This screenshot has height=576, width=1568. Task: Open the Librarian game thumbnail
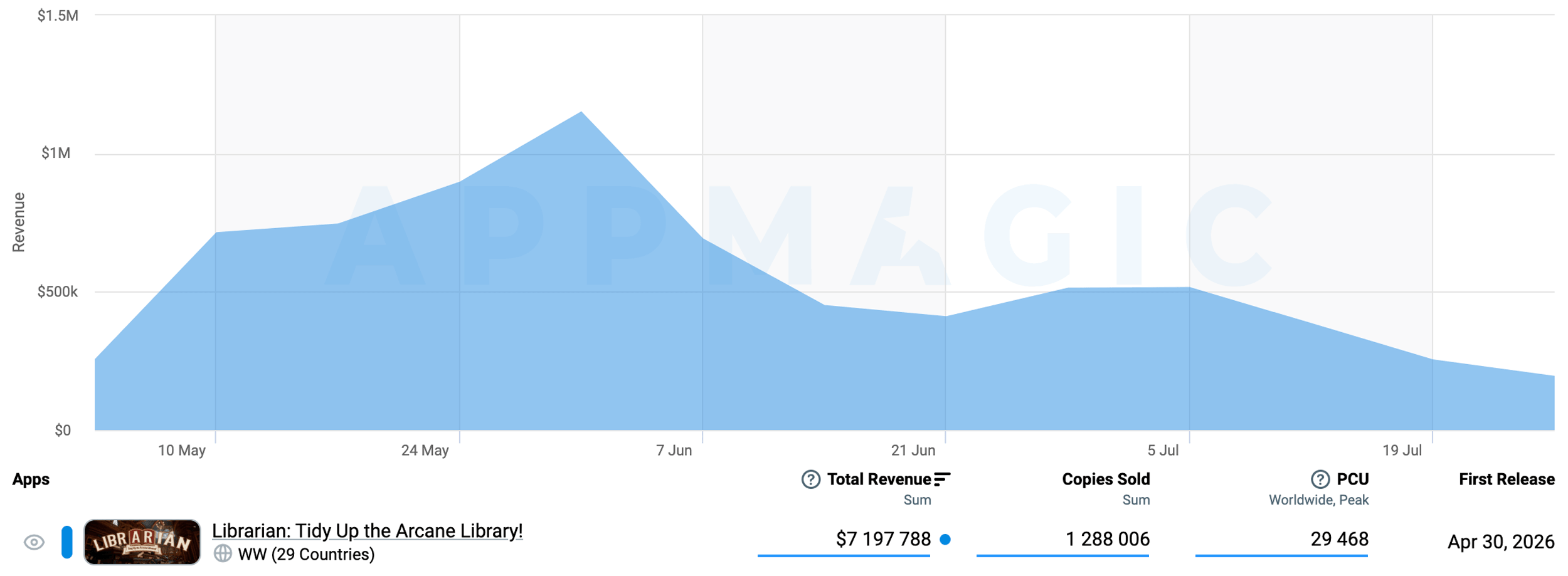pyautogui.click(x=142, y=542)
